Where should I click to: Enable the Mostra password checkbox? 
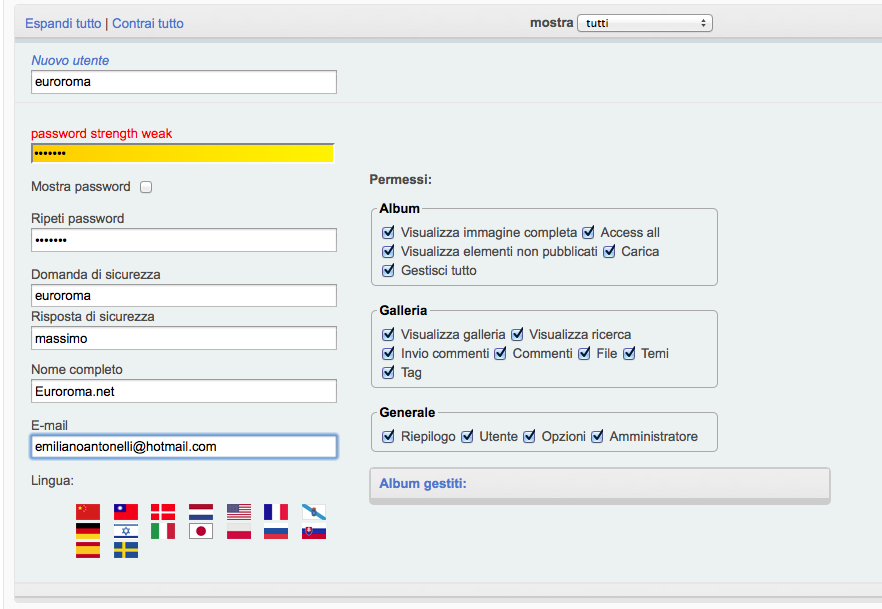pos(146,187)
